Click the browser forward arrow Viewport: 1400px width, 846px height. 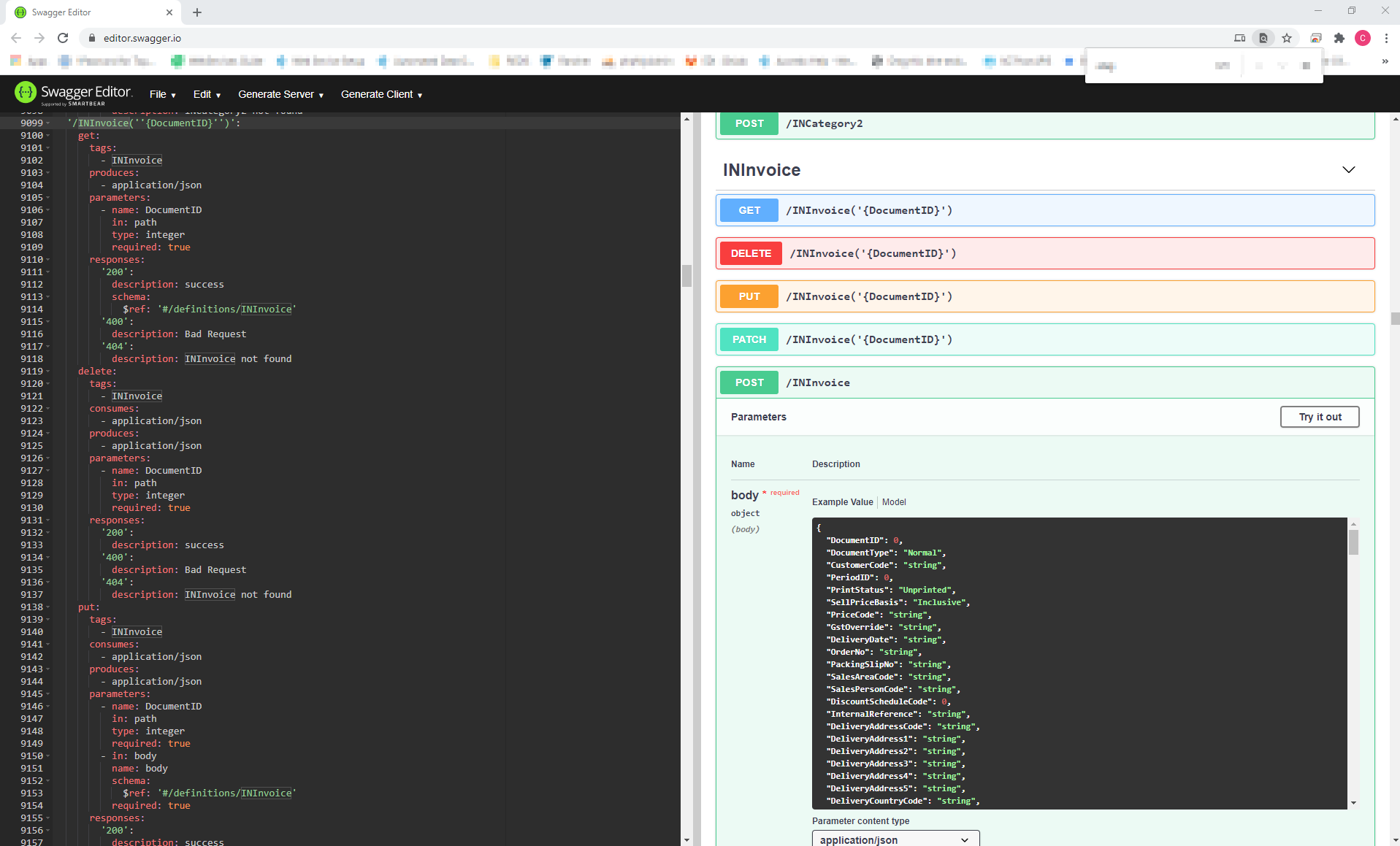[x=39, y=38]
